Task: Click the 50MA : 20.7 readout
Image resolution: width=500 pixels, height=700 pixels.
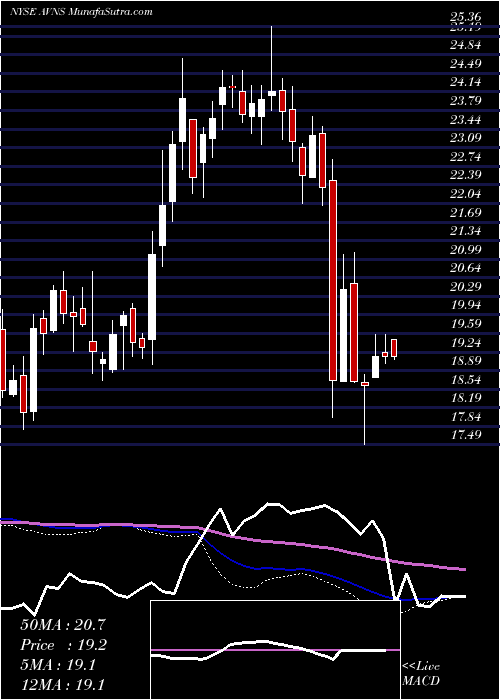Action: [62, 625]
